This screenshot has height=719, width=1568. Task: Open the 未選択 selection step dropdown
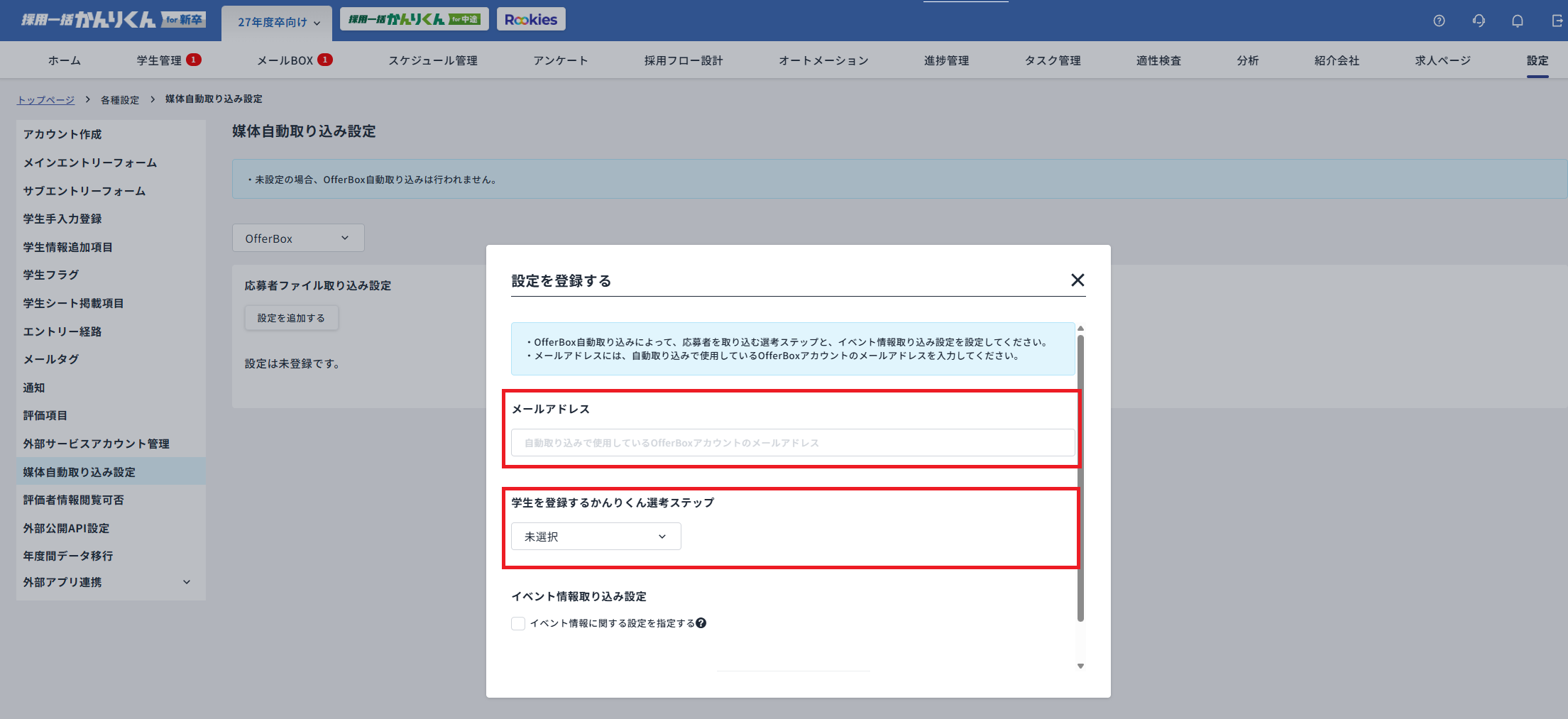595,536
